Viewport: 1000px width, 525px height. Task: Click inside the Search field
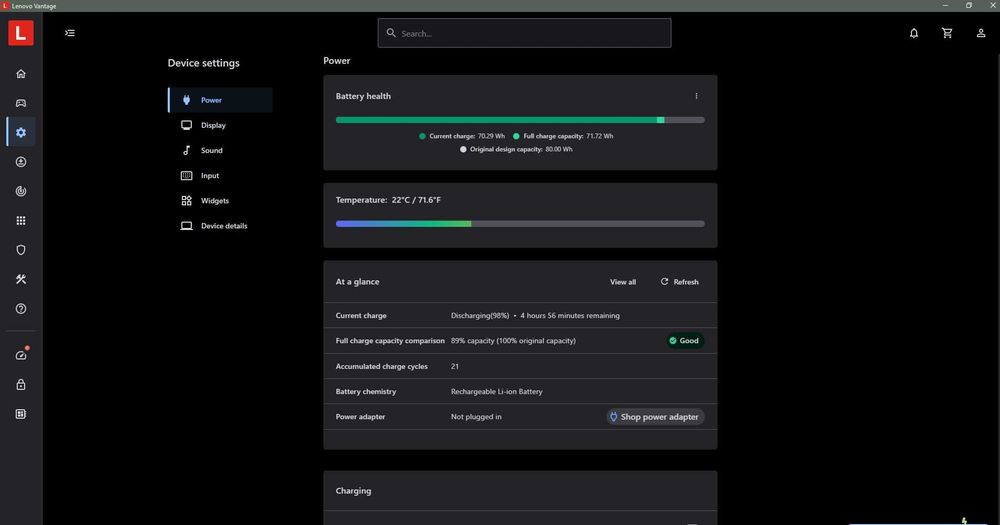coord(524,33)
